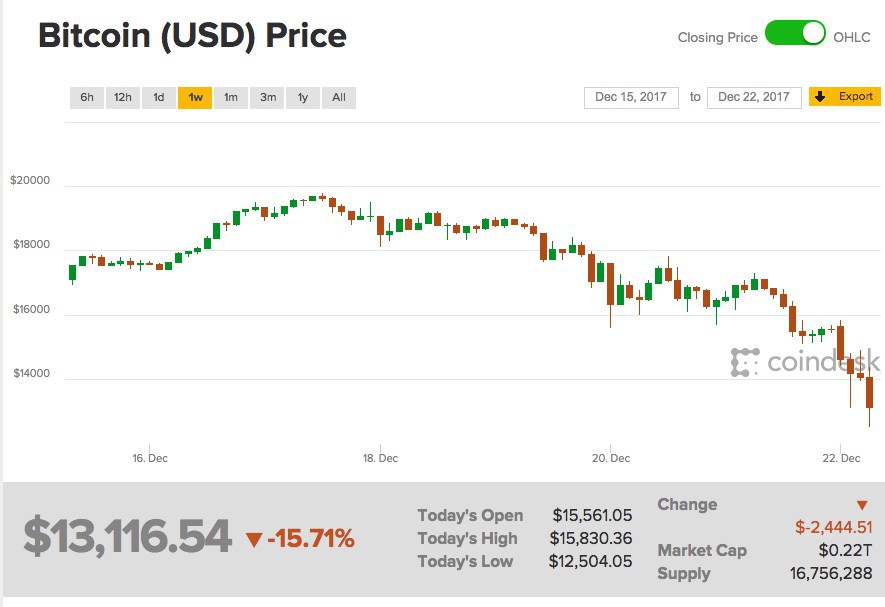Click the Closing Price label

pyautogui.click(x=717, y=37)
